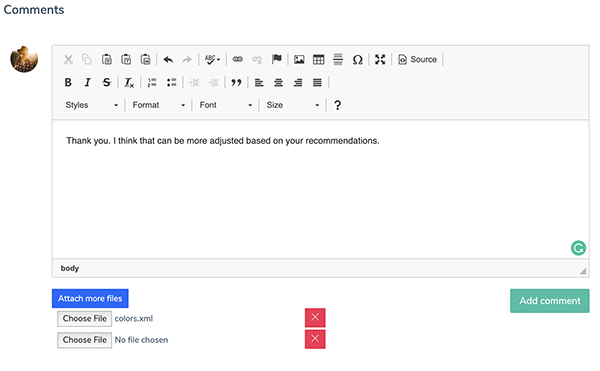Toggle bulleted list
Screen dimensions: 600x371
pos(171,82)
